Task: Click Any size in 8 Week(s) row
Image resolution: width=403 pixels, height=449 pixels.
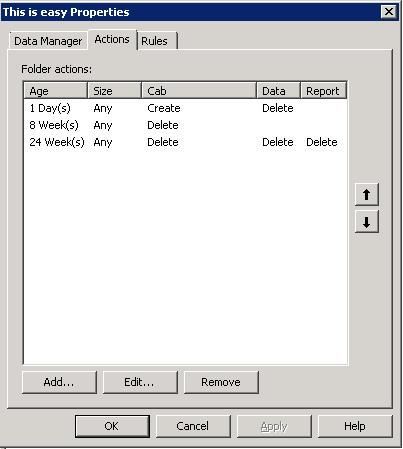Action: (x=103, y=125)
